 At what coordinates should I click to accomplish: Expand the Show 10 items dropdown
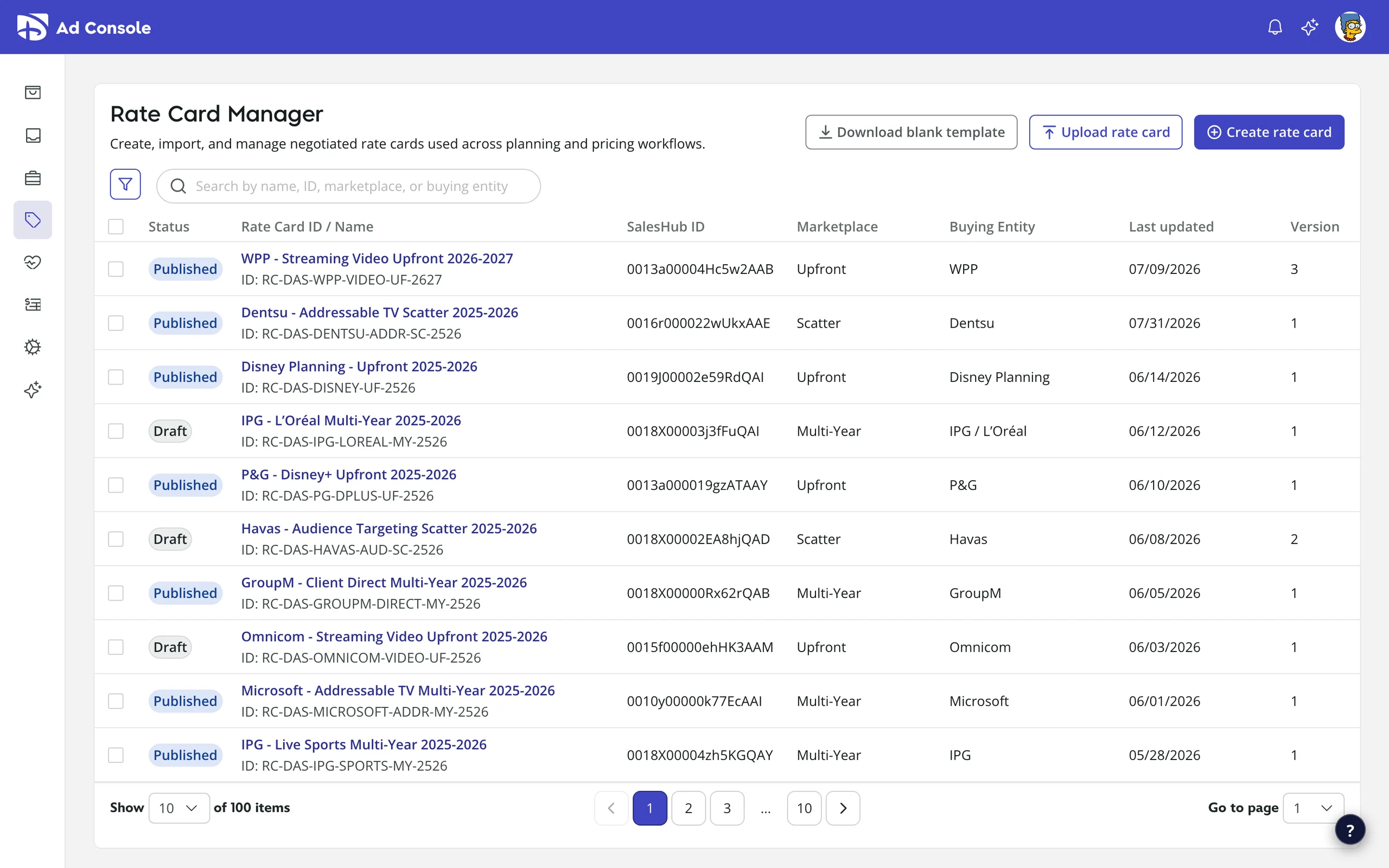click(179, 808)
